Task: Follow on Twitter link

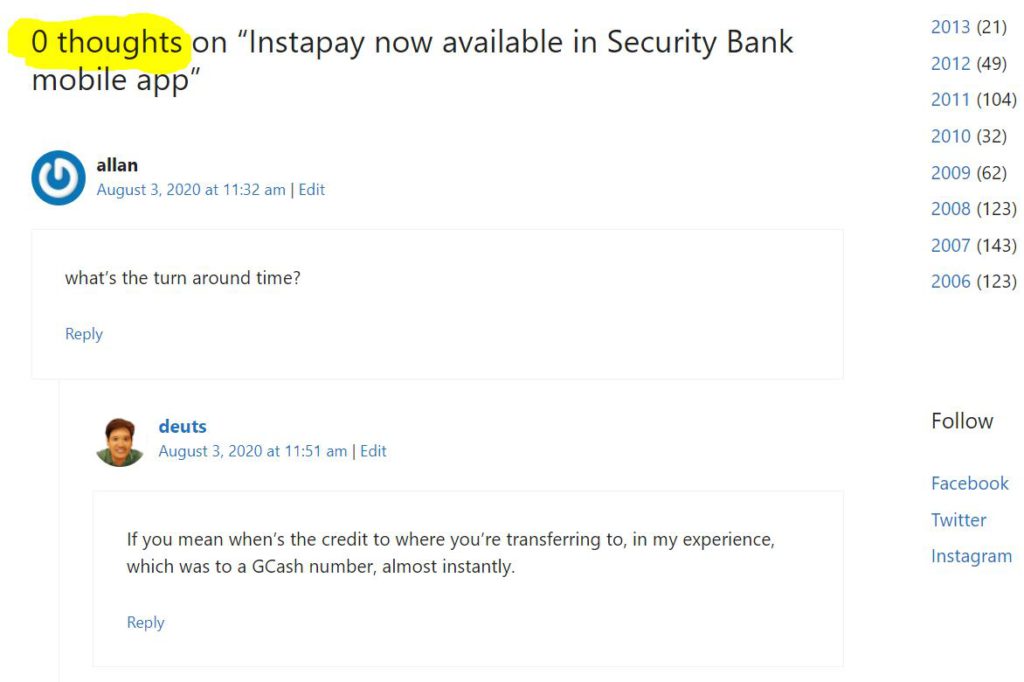Action: 958,520
